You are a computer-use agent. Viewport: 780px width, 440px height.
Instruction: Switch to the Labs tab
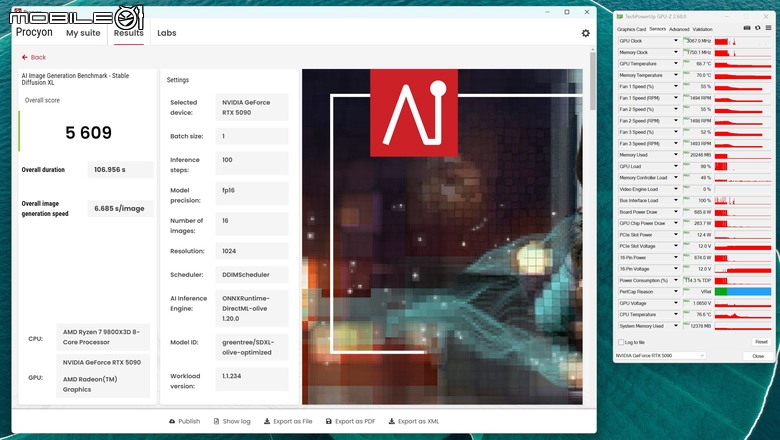pyautogui.click(x=167, y=33)
